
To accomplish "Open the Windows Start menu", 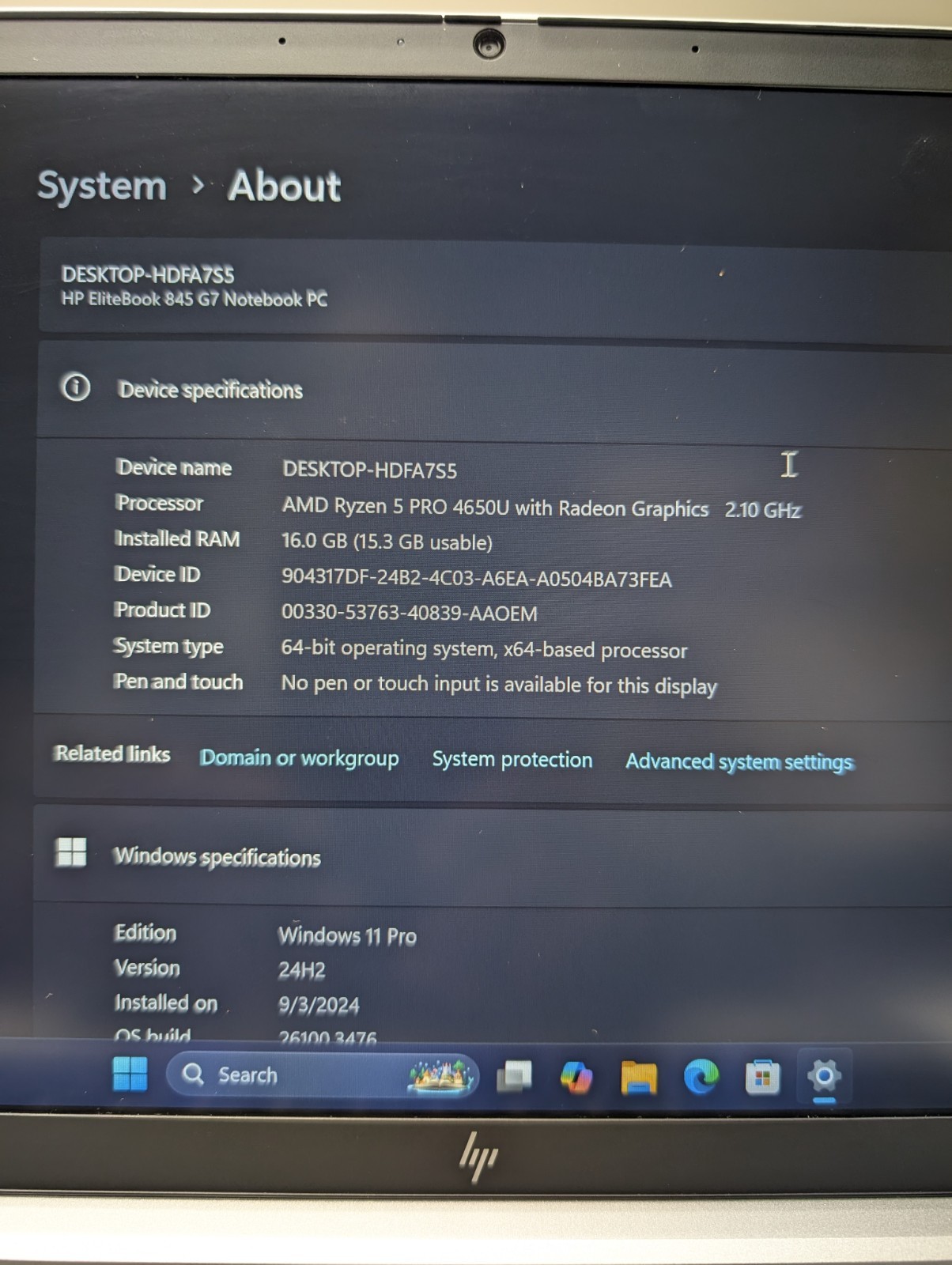I will pos(130,1074).
